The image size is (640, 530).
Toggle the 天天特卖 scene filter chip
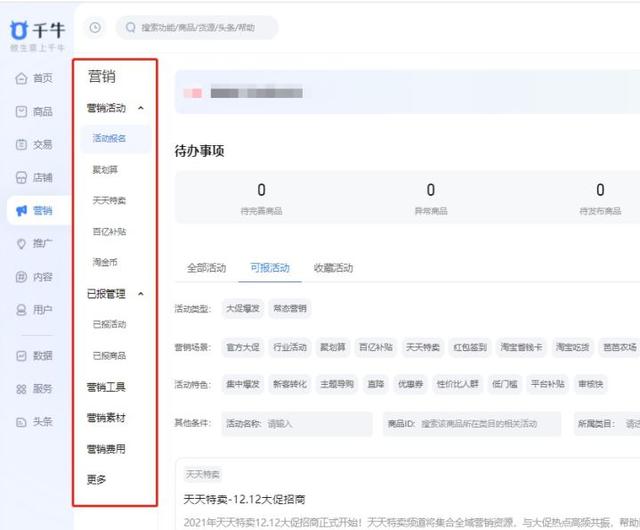422,347
